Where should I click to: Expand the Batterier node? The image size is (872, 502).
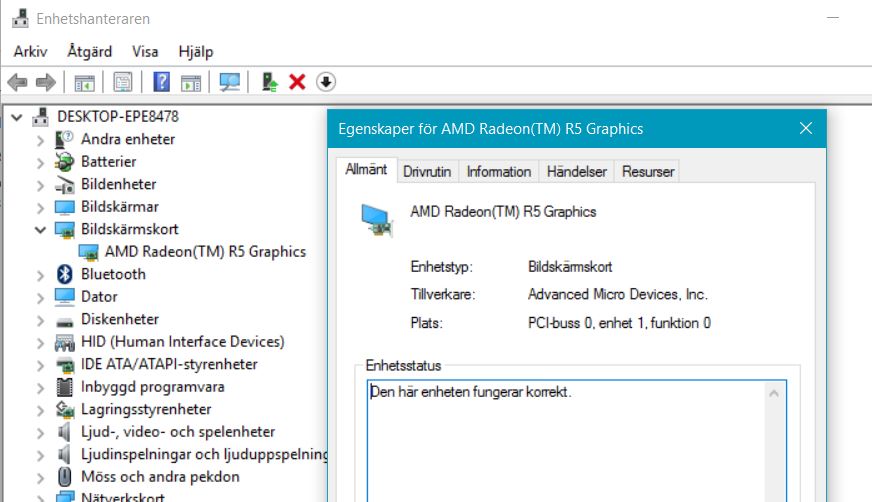click(40, 163)
